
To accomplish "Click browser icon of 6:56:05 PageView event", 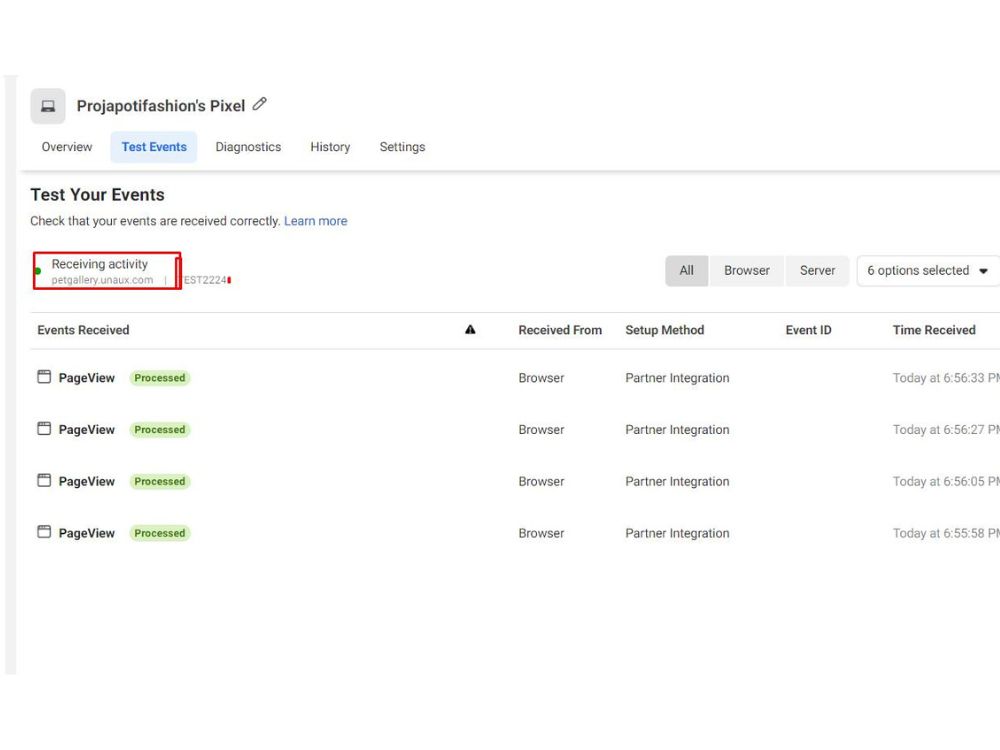I will pos(44,480).
